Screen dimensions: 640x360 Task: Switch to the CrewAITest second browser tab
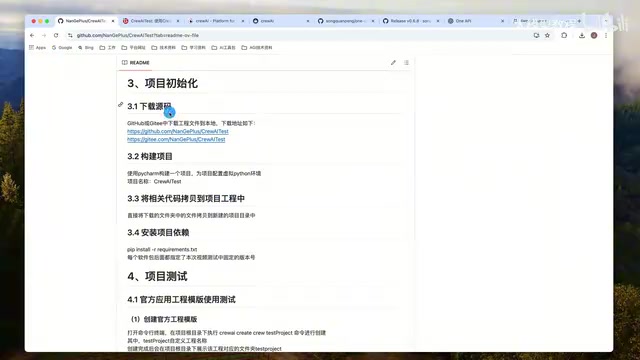pos(150,21)
